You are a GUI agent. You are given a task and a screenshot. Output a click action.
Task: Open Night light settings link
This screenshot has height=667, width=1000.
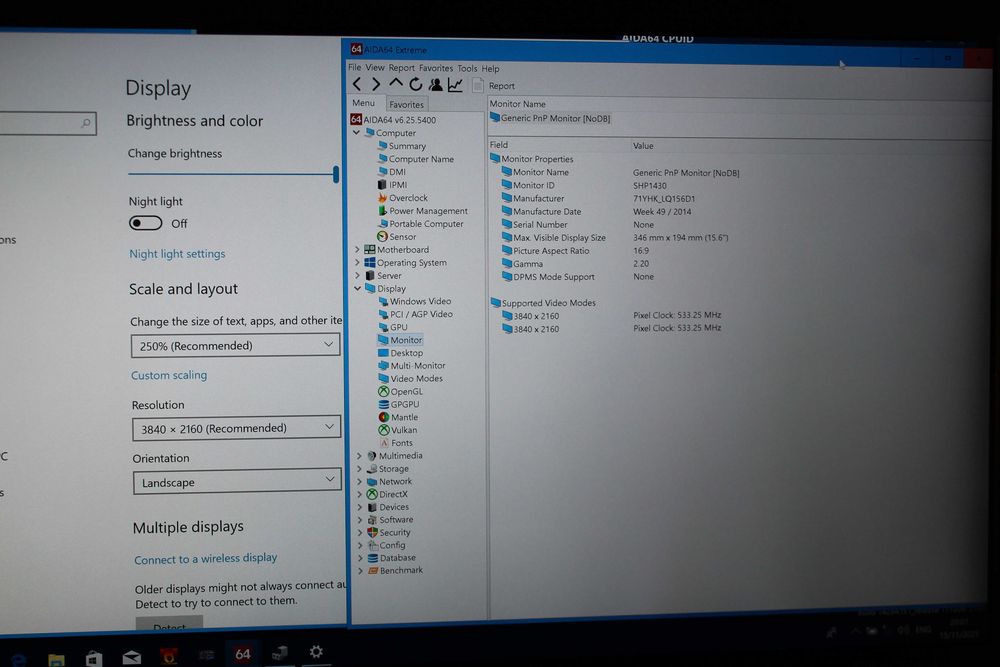(x=177, y=254)
